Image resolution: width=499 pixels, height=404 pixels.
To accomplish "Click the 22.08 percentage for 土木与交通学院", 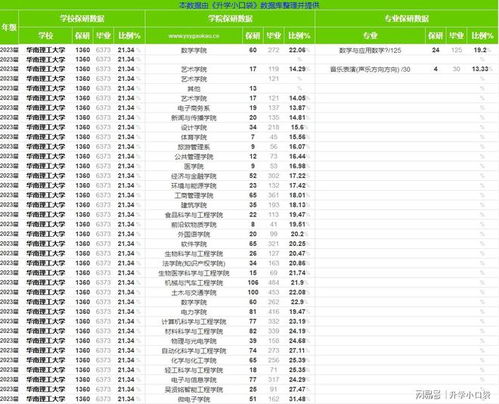I will pos(297,292).
